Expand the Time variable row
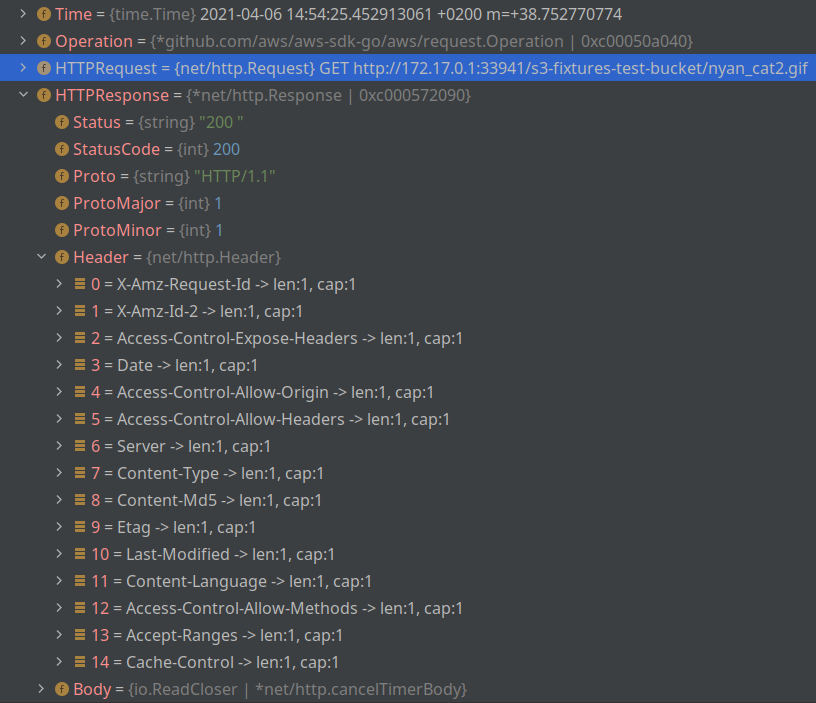The height and width of the screenshot is (703, 816). click(x=23, y=14)
